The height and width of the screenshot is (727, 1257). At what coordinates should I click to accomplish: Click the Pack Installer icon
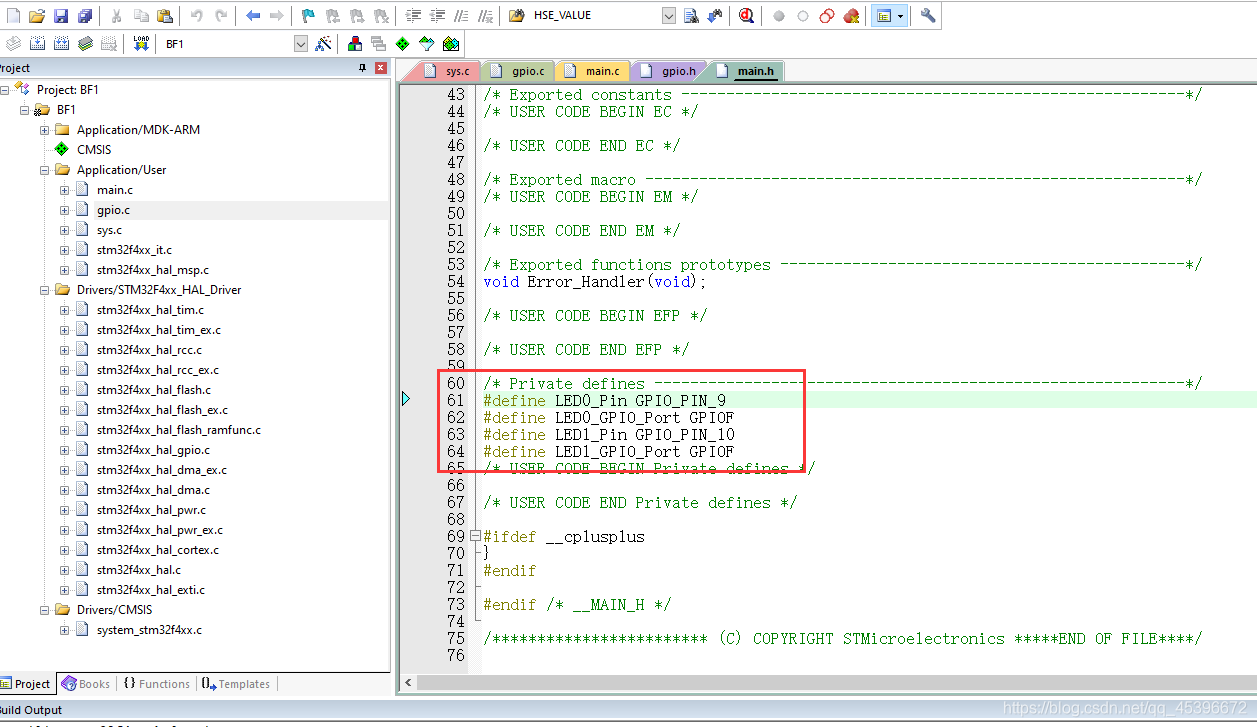tap(451, 44)
